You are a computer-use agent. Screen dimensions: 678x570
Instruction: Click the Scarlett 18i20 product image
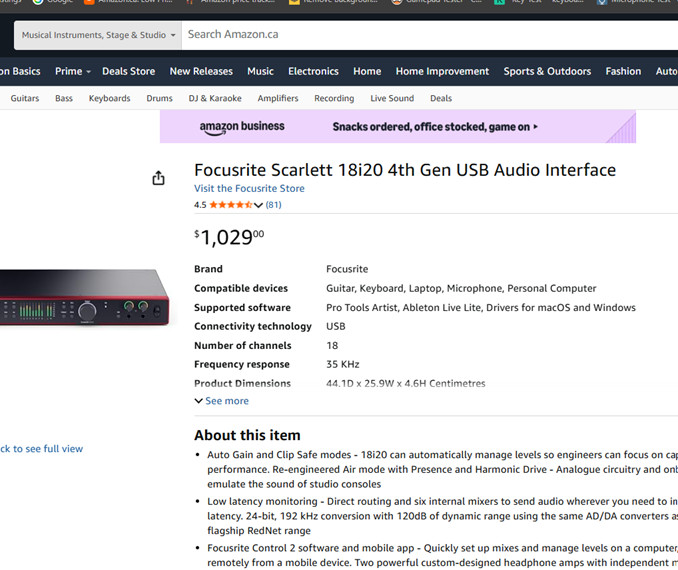(x=84, y=297)
